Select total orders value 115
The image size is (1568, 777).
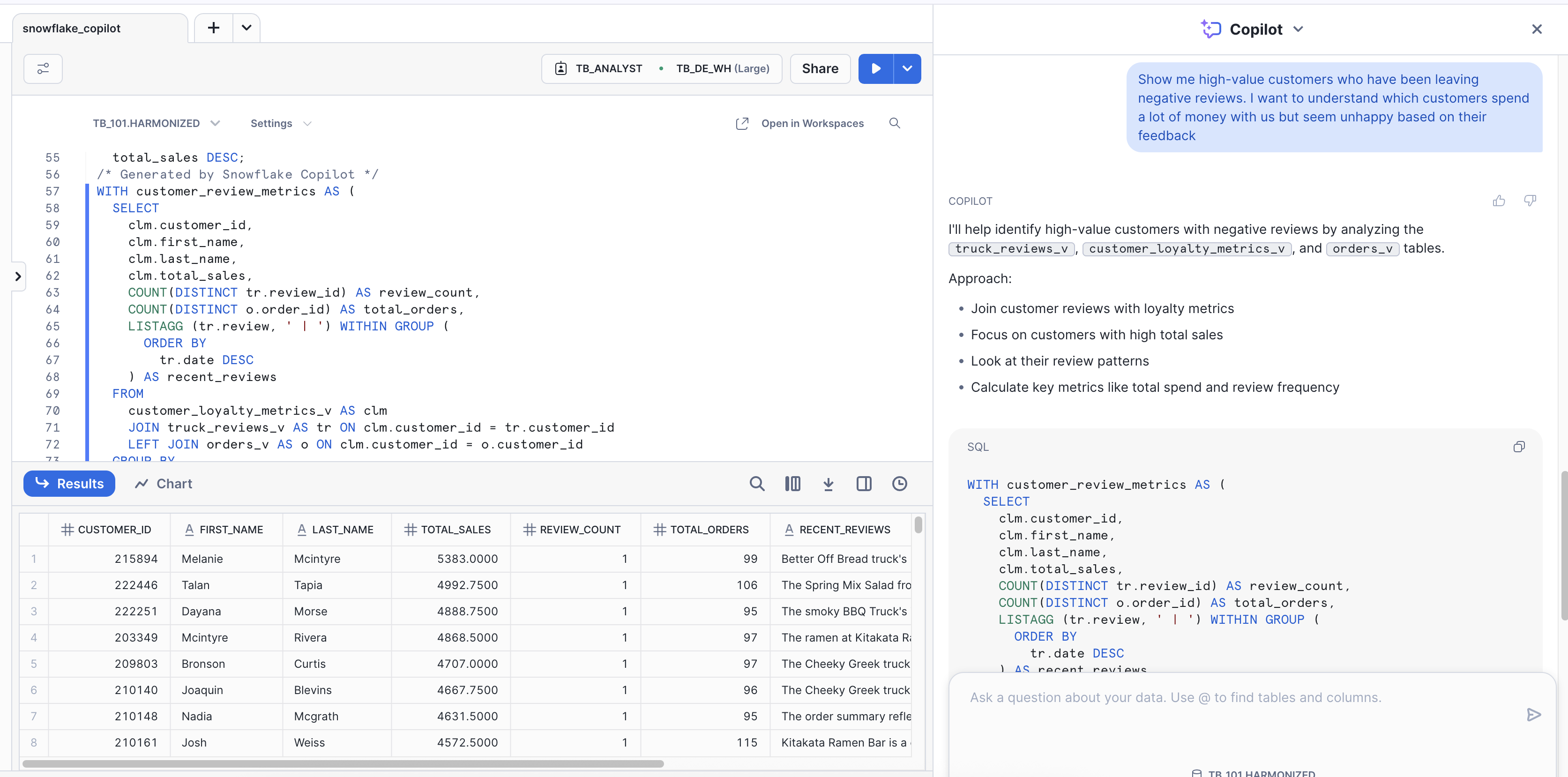tap(705, 743)
